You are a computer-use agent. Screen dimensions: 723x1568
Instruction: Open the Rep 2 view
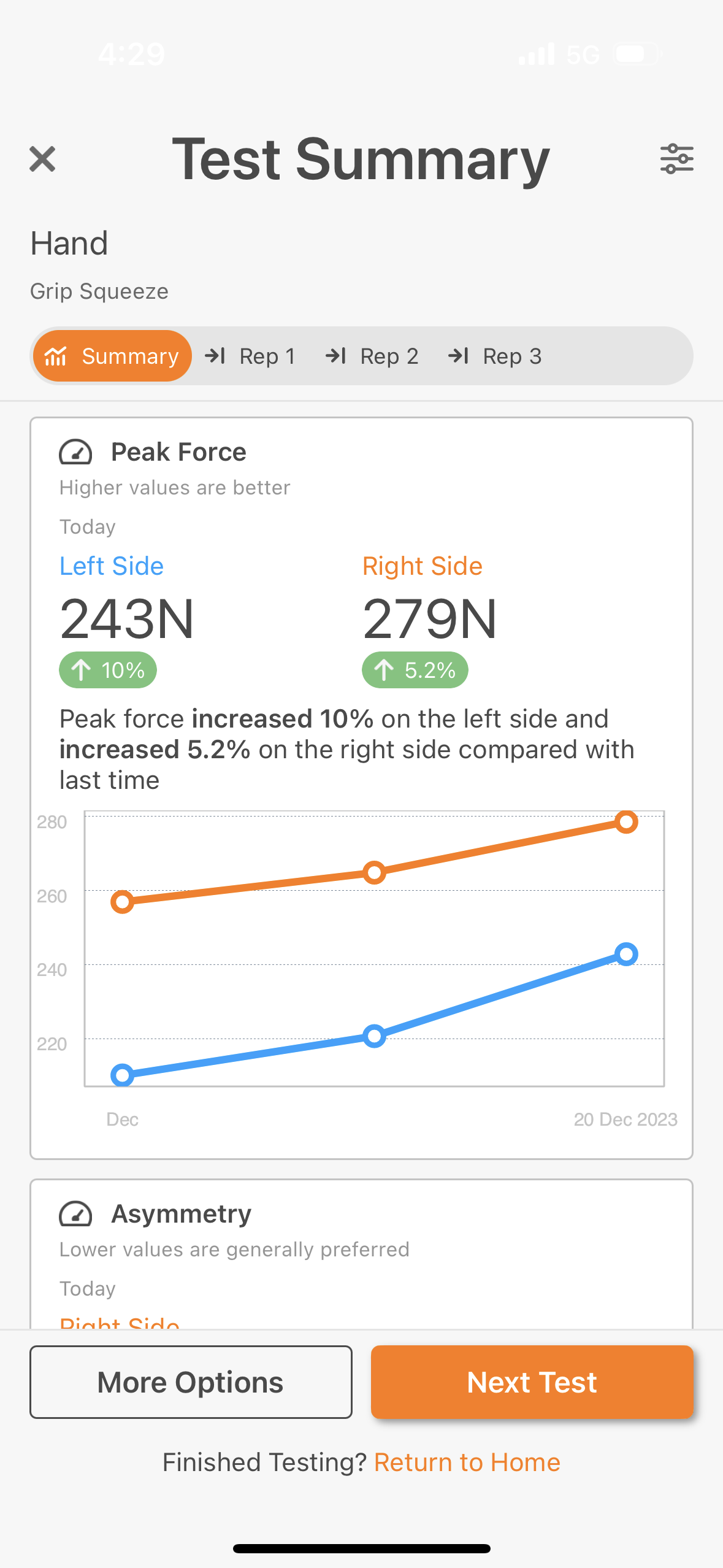pos(389,356)
